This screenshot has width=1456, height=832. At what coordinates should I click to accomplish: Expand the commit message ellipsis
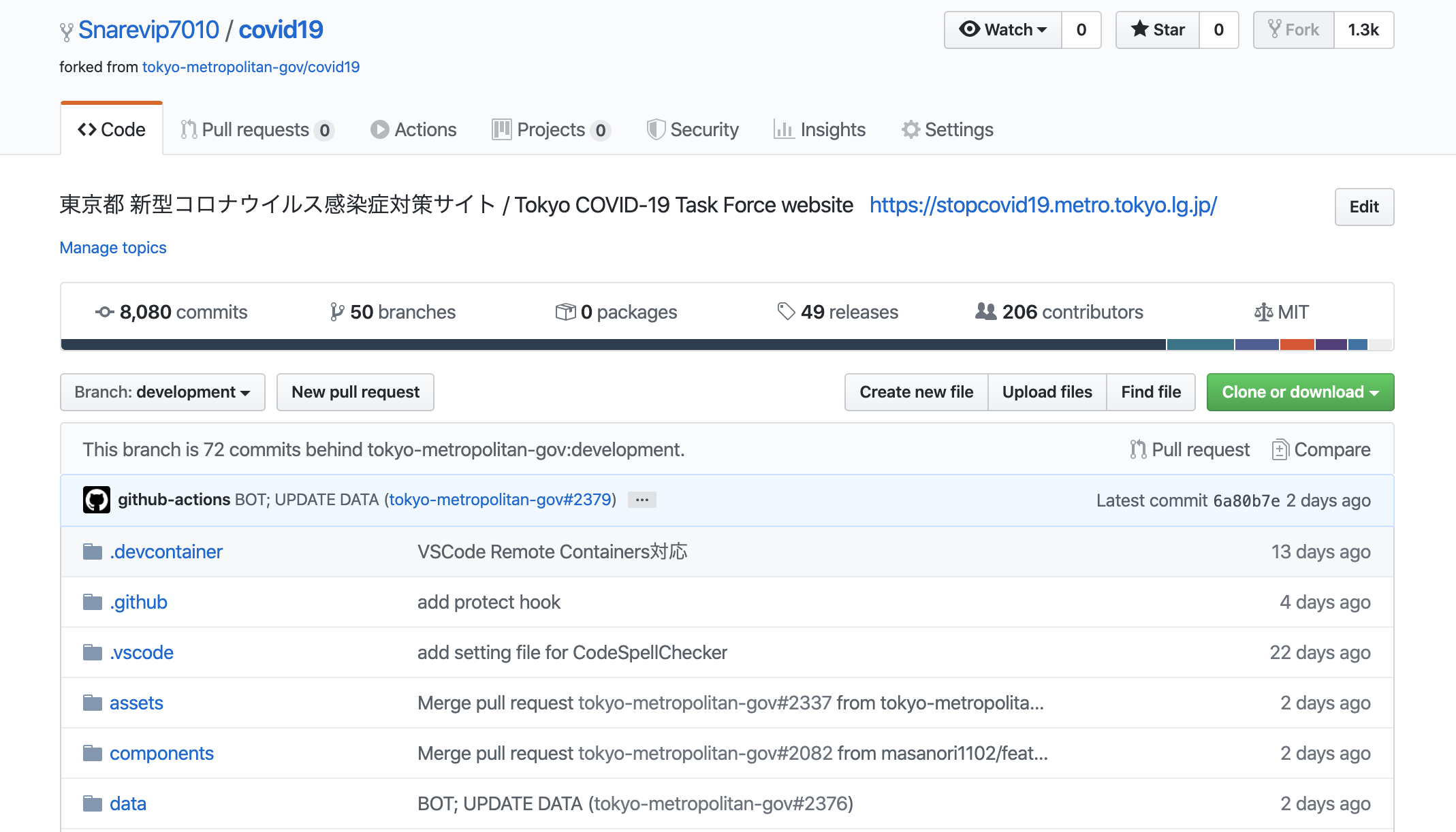pyautogui.click(x=642, y=500)
